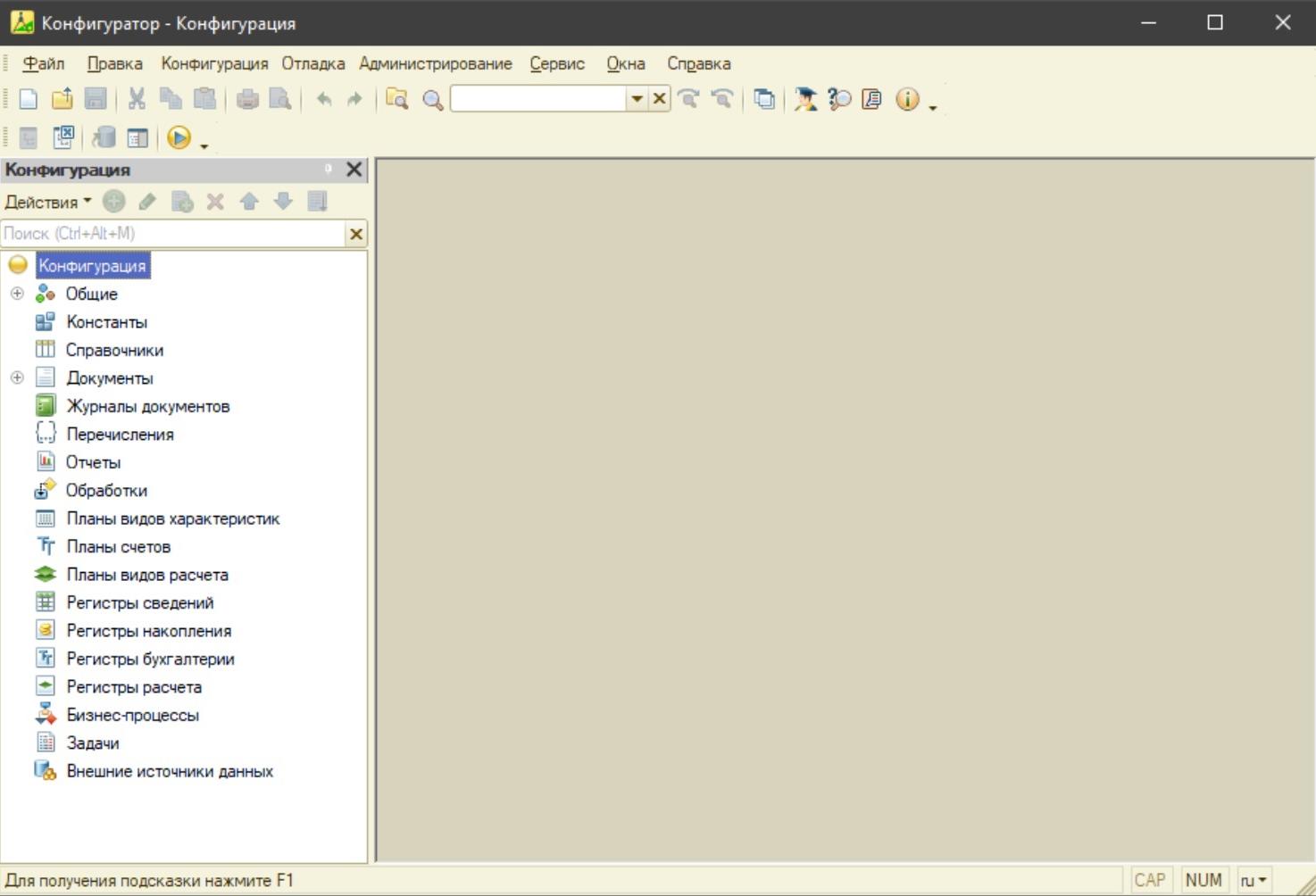Click the Поиск (Ctrl+Alt+M) field
Image resolution: width=1316 pixels, height=896 pixels.
click(173, 234)
